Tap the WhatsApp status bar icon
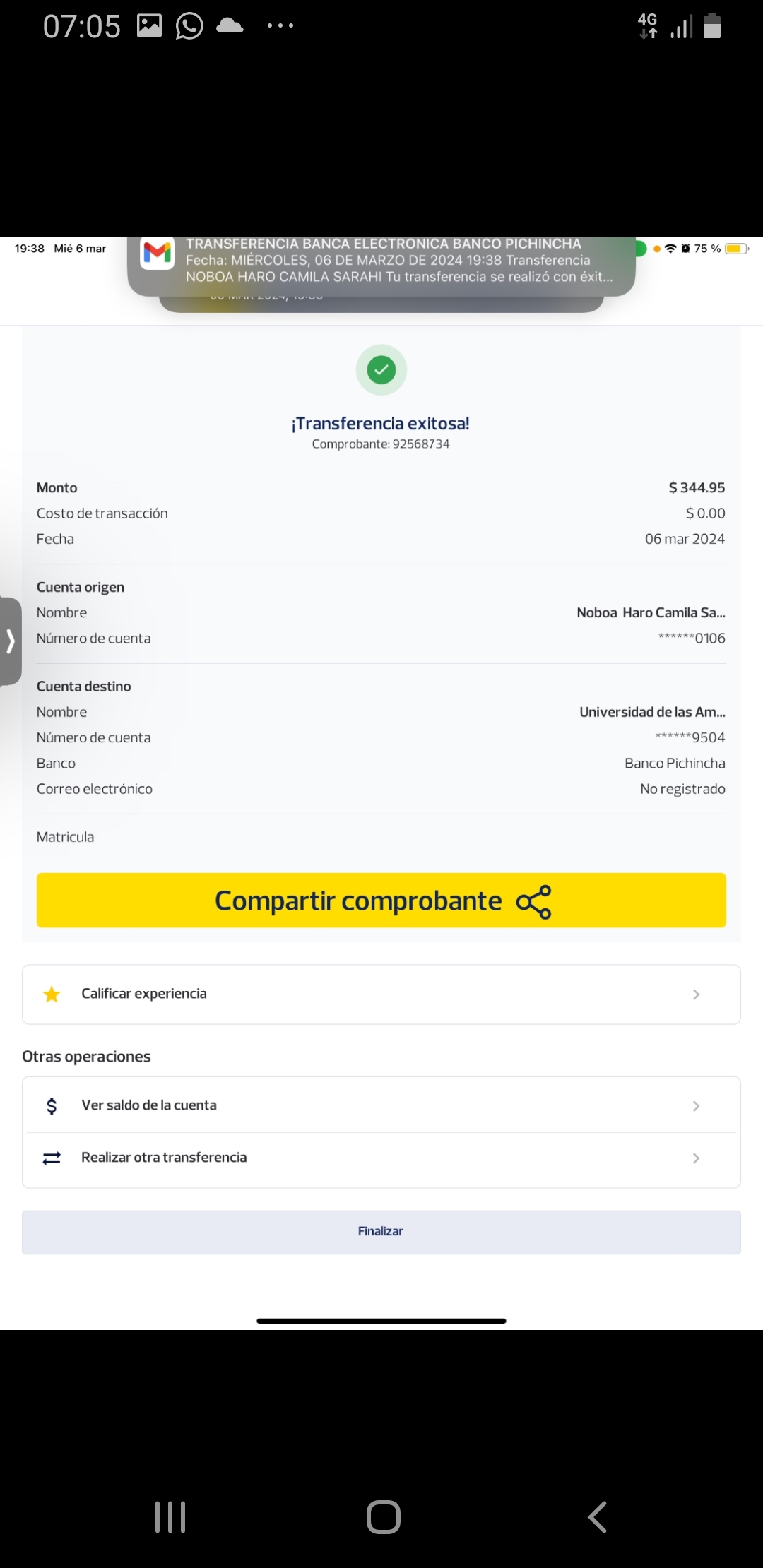 point(189,27)
